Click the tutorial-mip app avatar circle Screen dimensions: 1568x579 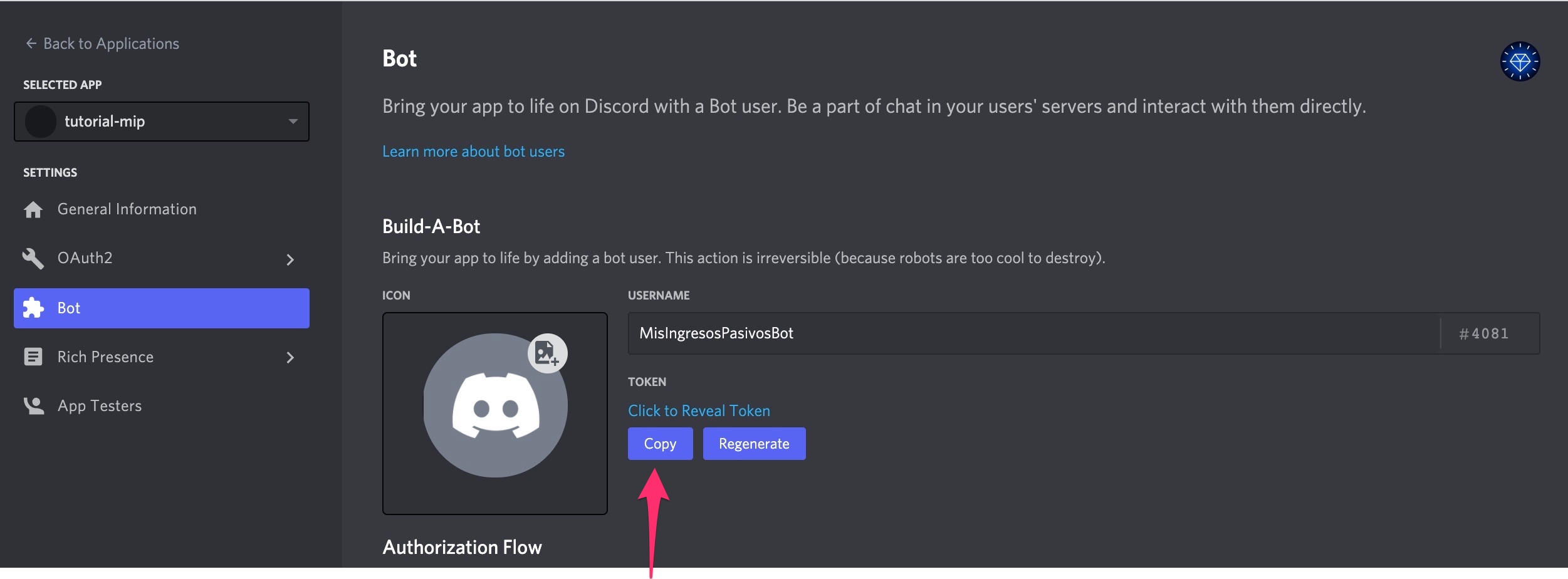(x=41, y=122)
